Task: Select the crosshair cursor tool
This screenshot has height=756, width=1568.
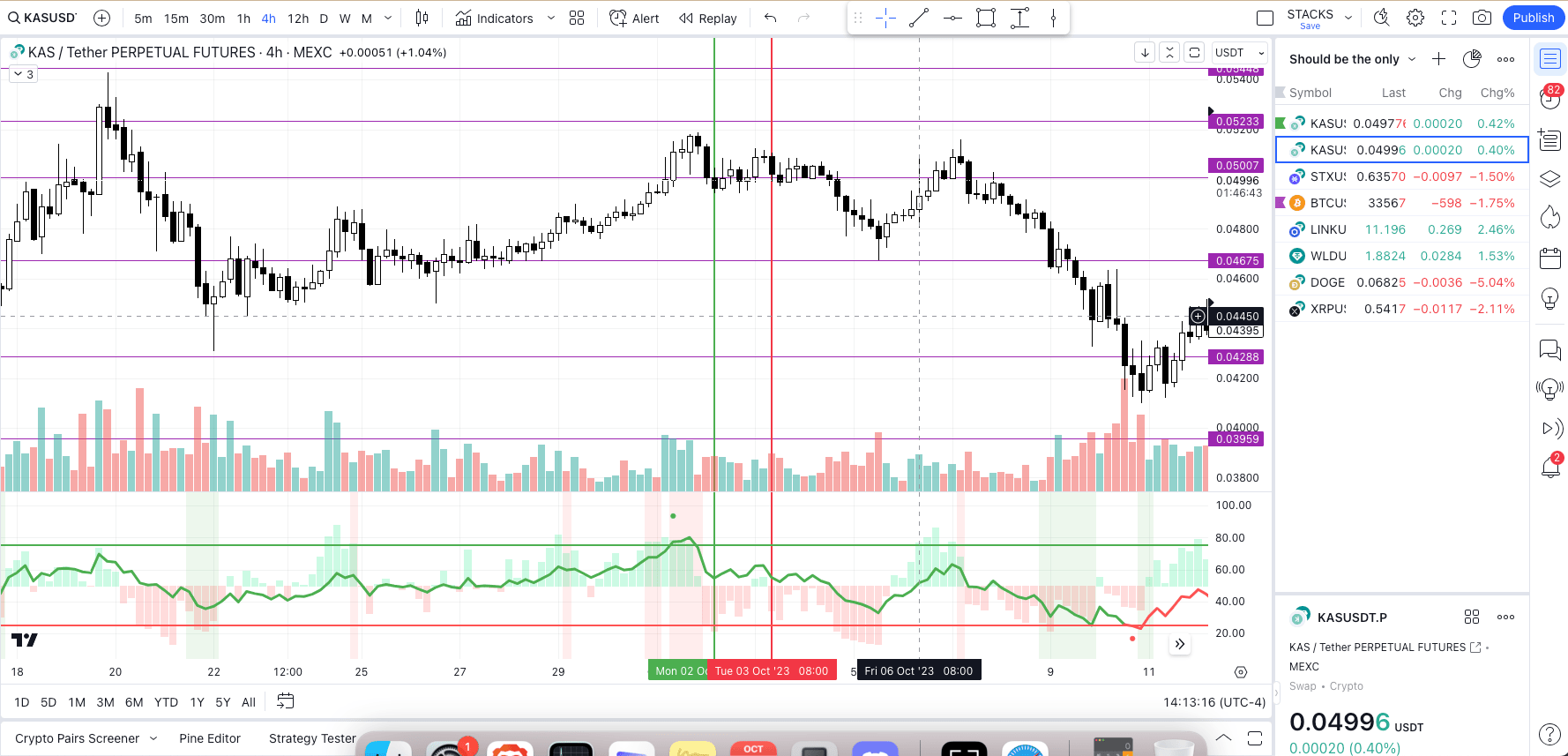Action: [886, 18]
